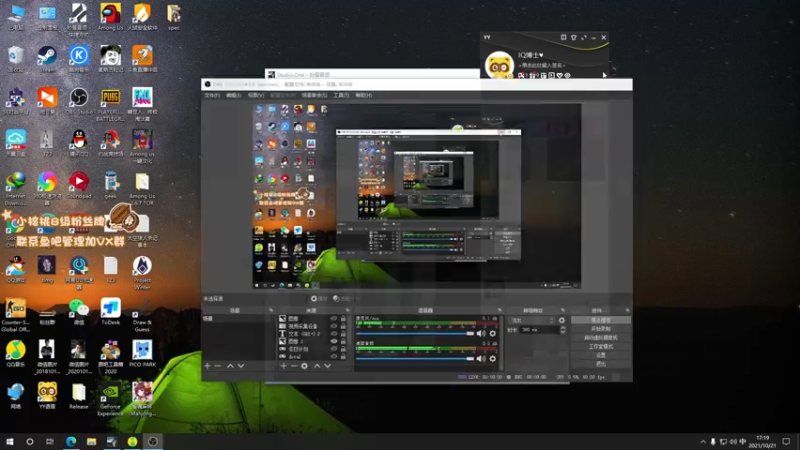
Task: Open the Windows Start menu
Action: click(x=10, y=441)
